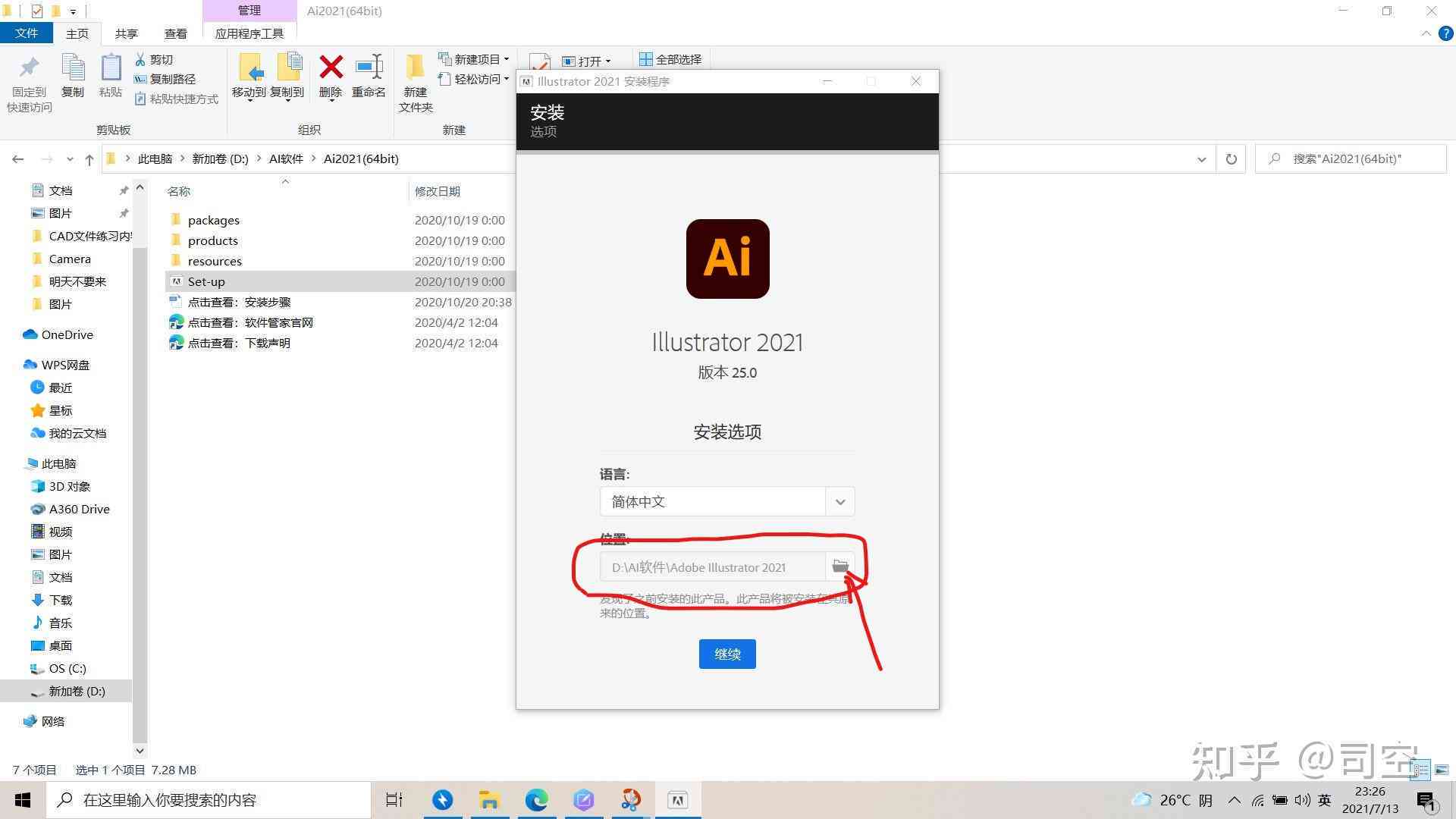Click the Set-up file in file list
The height and width of the screenshot is (819, 1456).
pyautogui.click(x=206, y=281)
